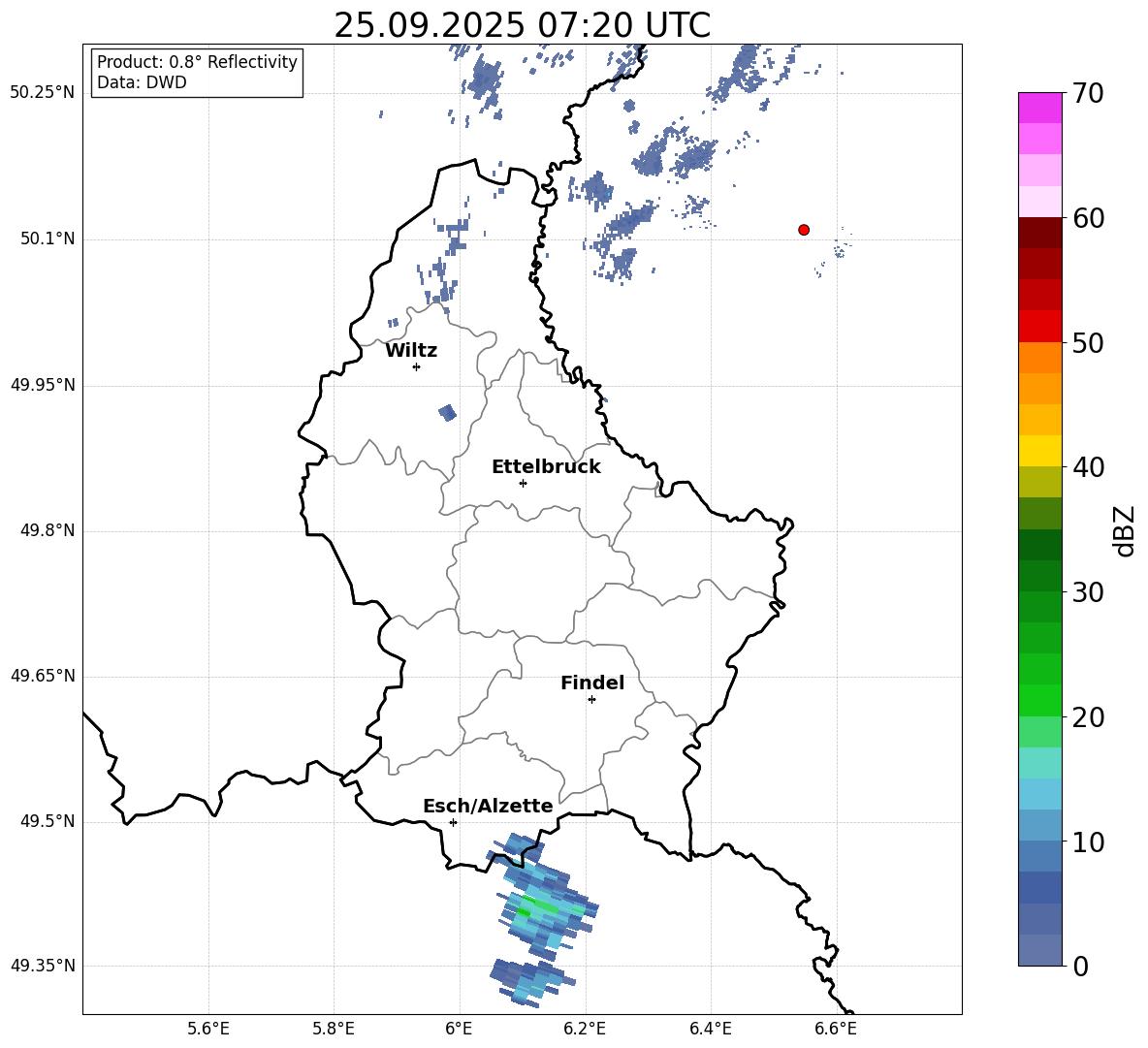Click the Ettelbruck city label
Image resolution: width=1148 pixels, height=1048 pixels.
point(546,467)
